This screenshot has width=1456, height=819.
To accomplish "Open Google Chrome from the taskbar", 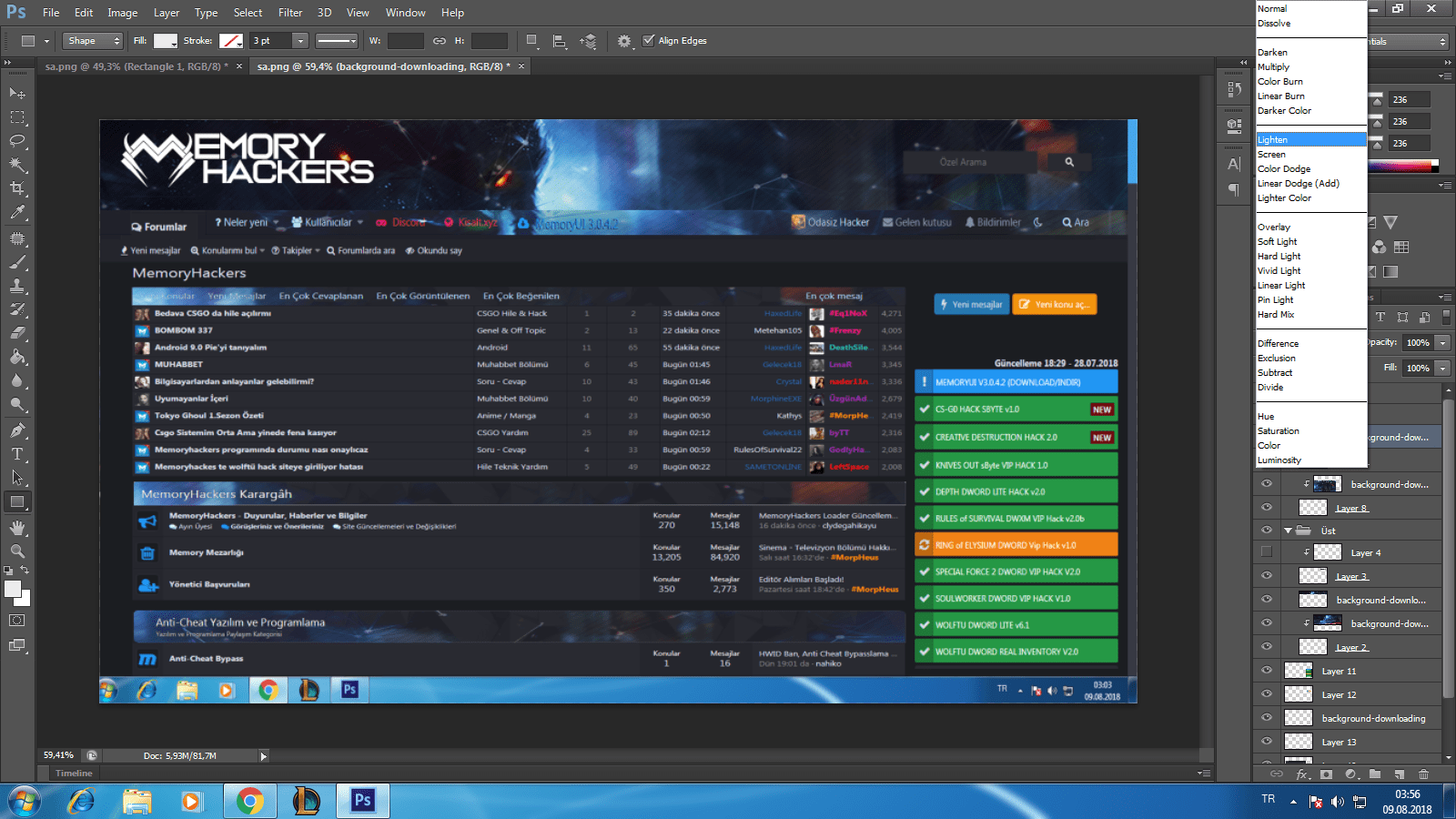I will (x=249, y=801).
